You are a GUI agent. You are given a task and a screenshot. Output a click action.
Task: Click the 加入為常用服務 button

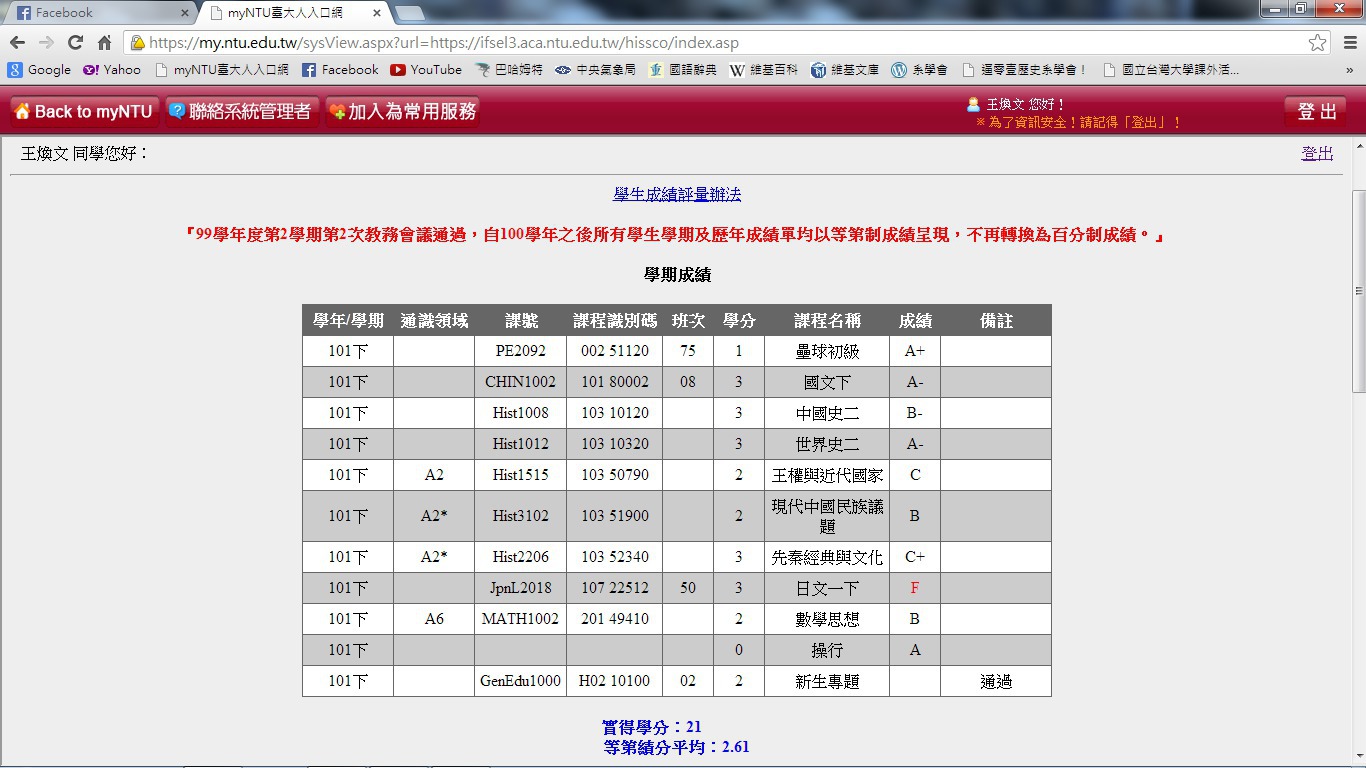coord(402,112)
